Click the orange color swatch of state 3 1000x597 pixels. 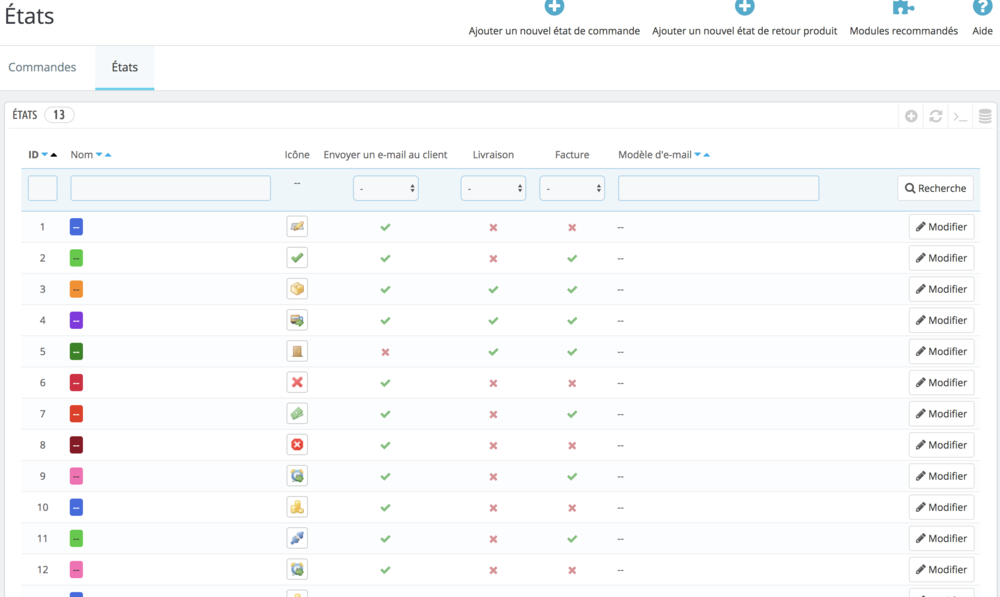(76, 289)
